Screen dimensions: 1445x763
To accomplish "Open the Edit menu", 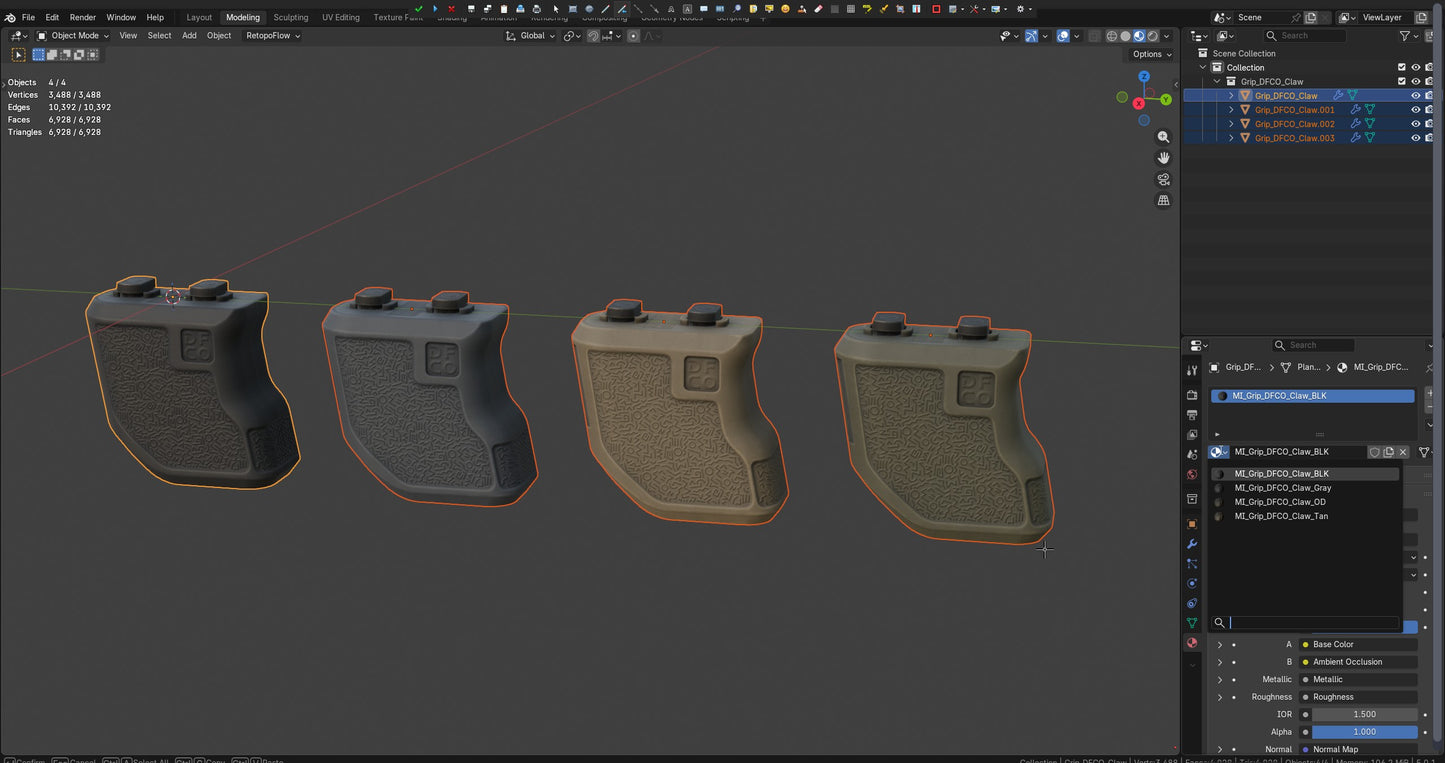I will pyautogui.click(x=52, y=17).
